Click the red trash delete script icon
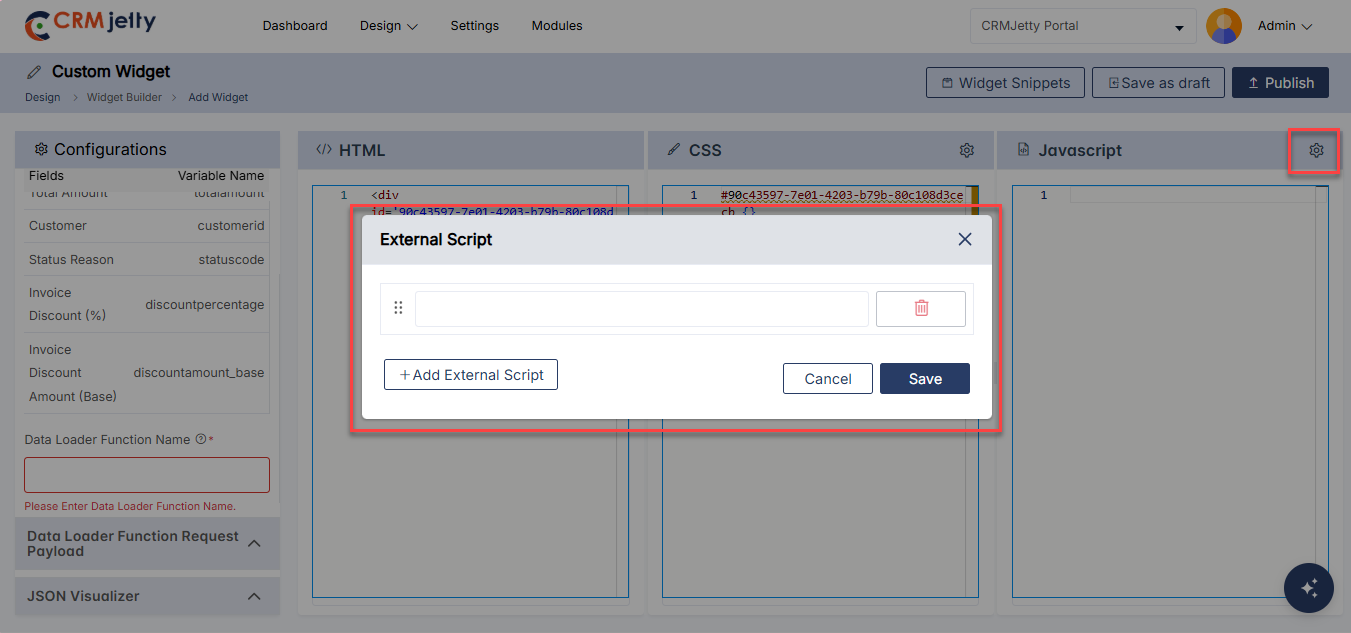This screenshot has width=1351, height=633. [x=921, y=309]
